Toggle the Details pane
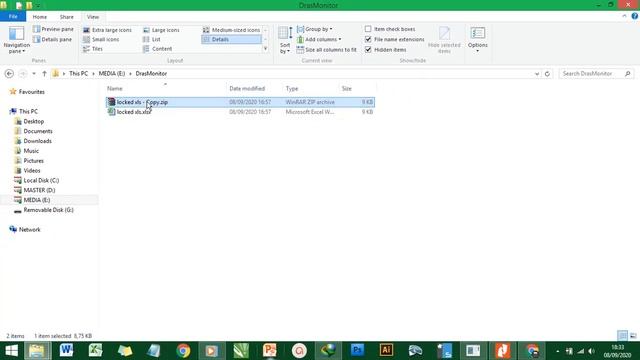Image resolution: width=640 pixels, height=360 pixels. (52, 40)
